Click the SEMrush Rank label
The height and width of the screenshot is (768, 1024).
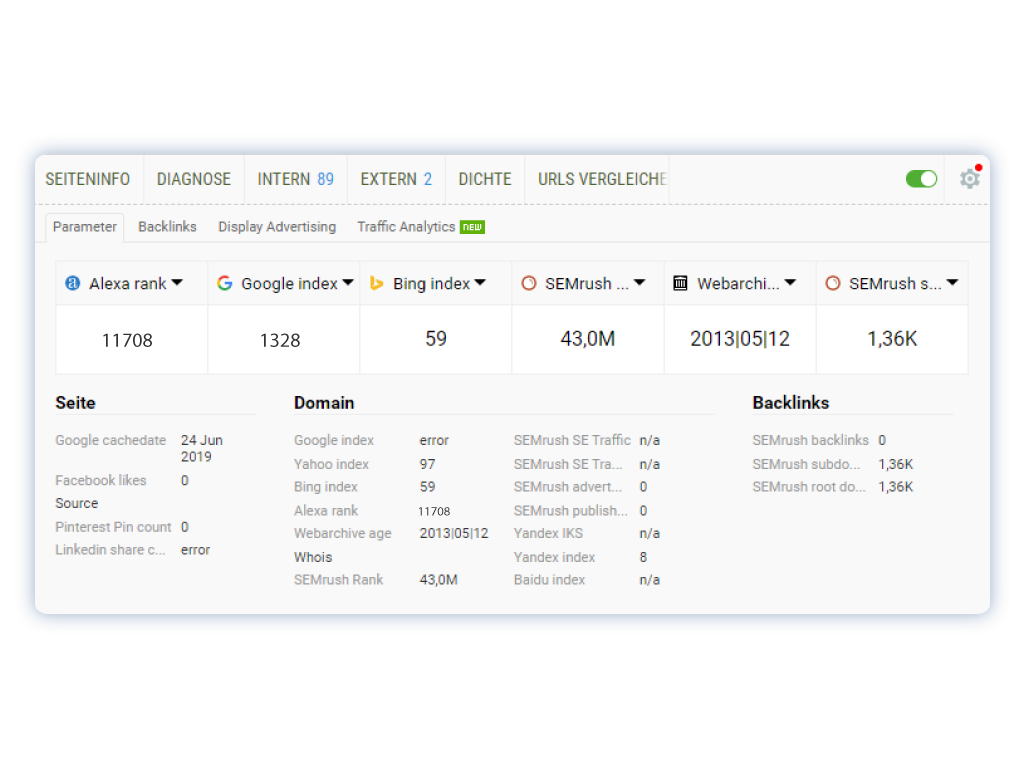[x=338, y=580]
